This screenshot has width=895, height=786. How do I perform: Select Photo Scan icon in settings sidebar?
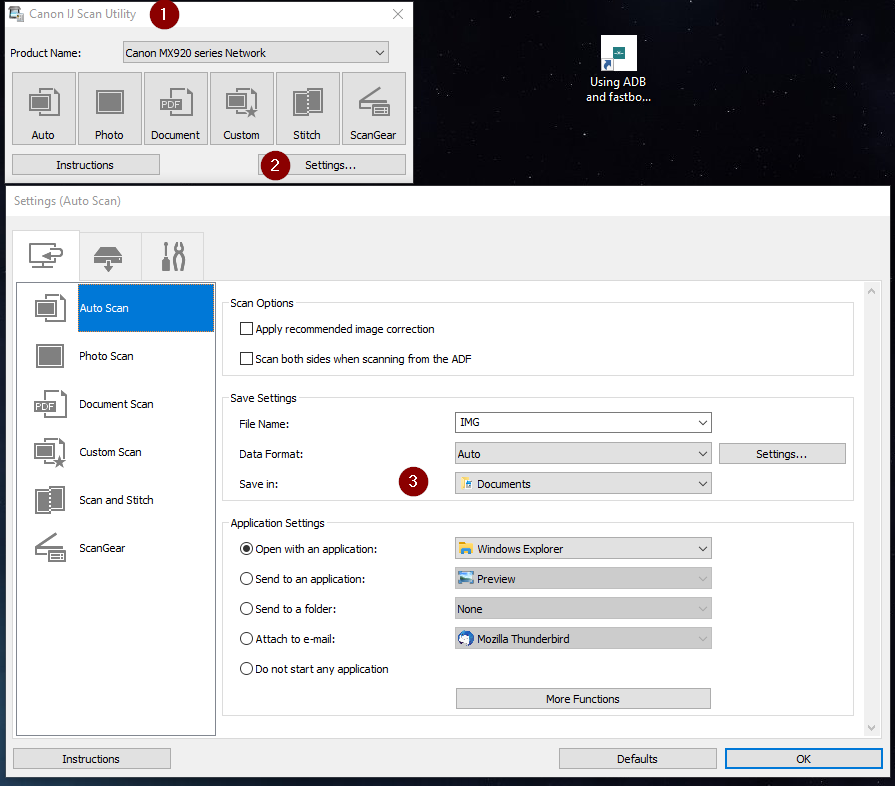tap(50, 356)
